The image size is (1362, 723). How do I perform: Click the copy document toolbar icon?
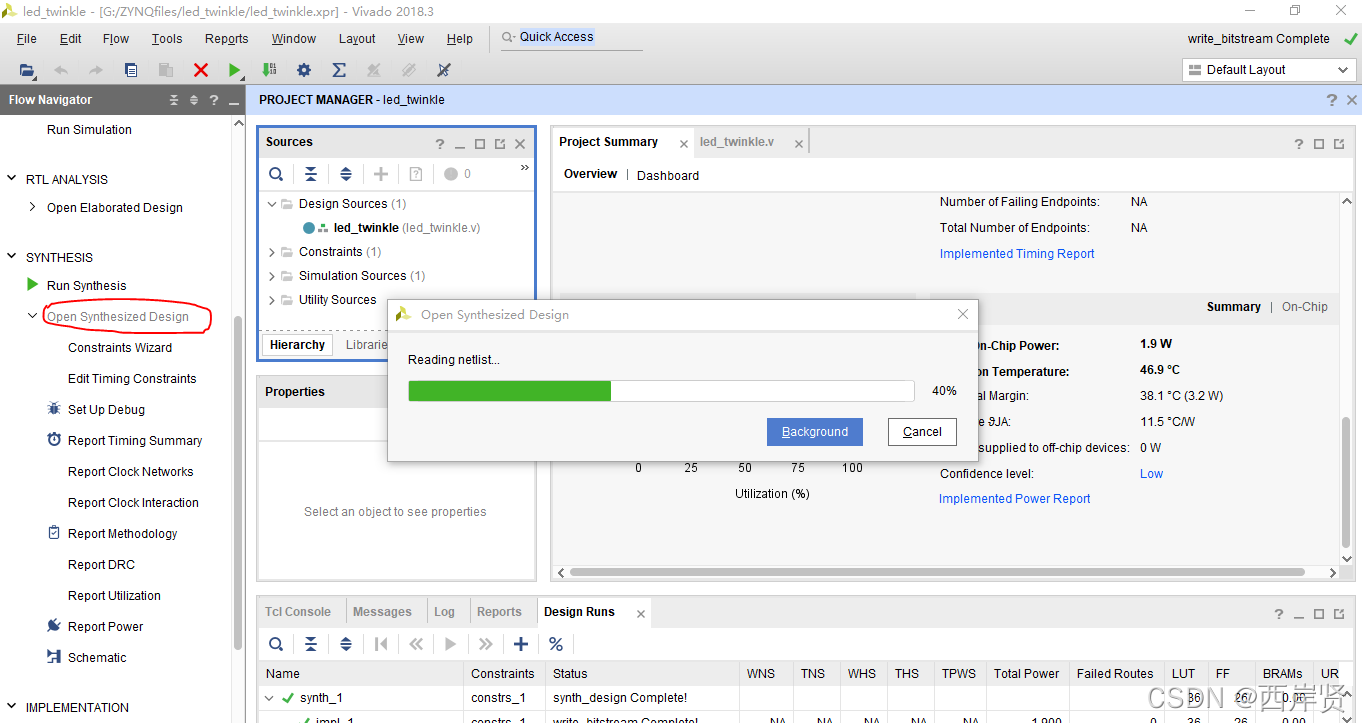tap(131, 70)
